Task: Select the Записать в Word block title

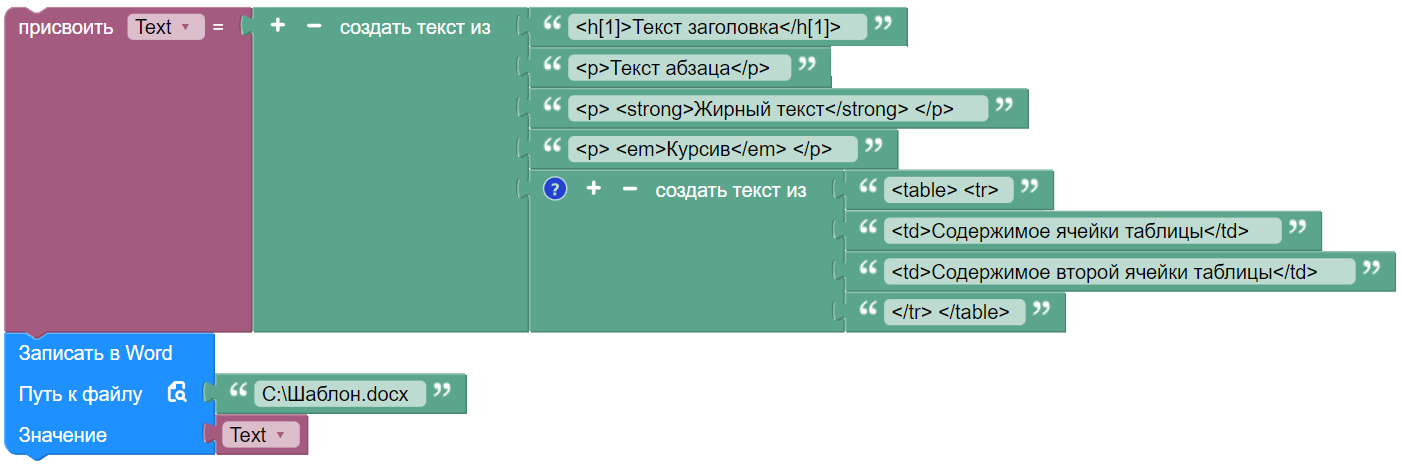Action: (x=95, y=353)
